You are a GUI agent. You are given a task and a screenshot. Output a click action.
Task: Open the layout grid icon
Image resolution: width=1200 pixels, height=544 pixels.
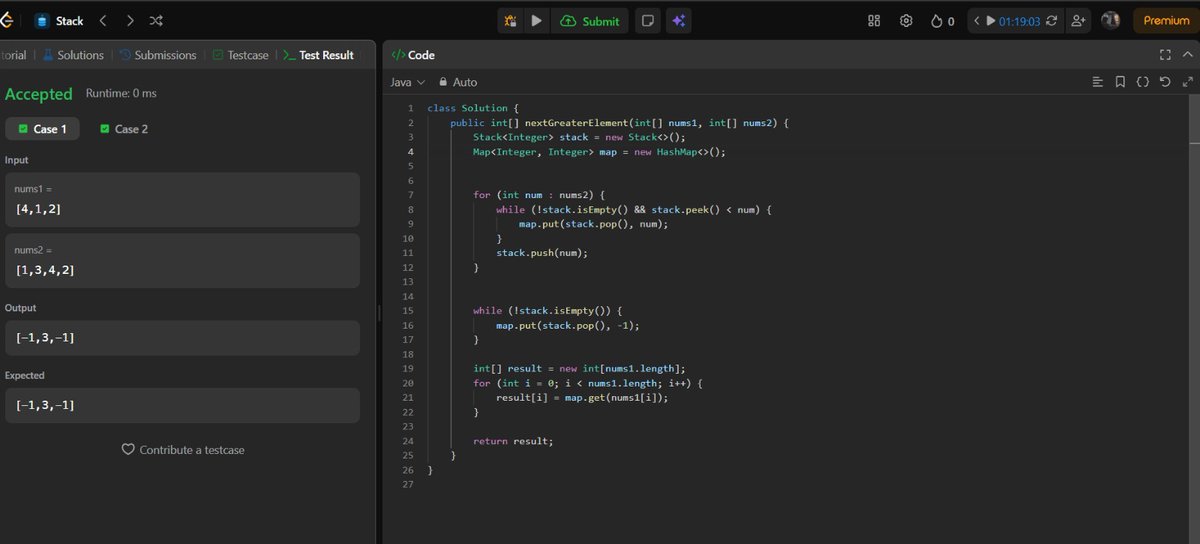click(874, 21)
